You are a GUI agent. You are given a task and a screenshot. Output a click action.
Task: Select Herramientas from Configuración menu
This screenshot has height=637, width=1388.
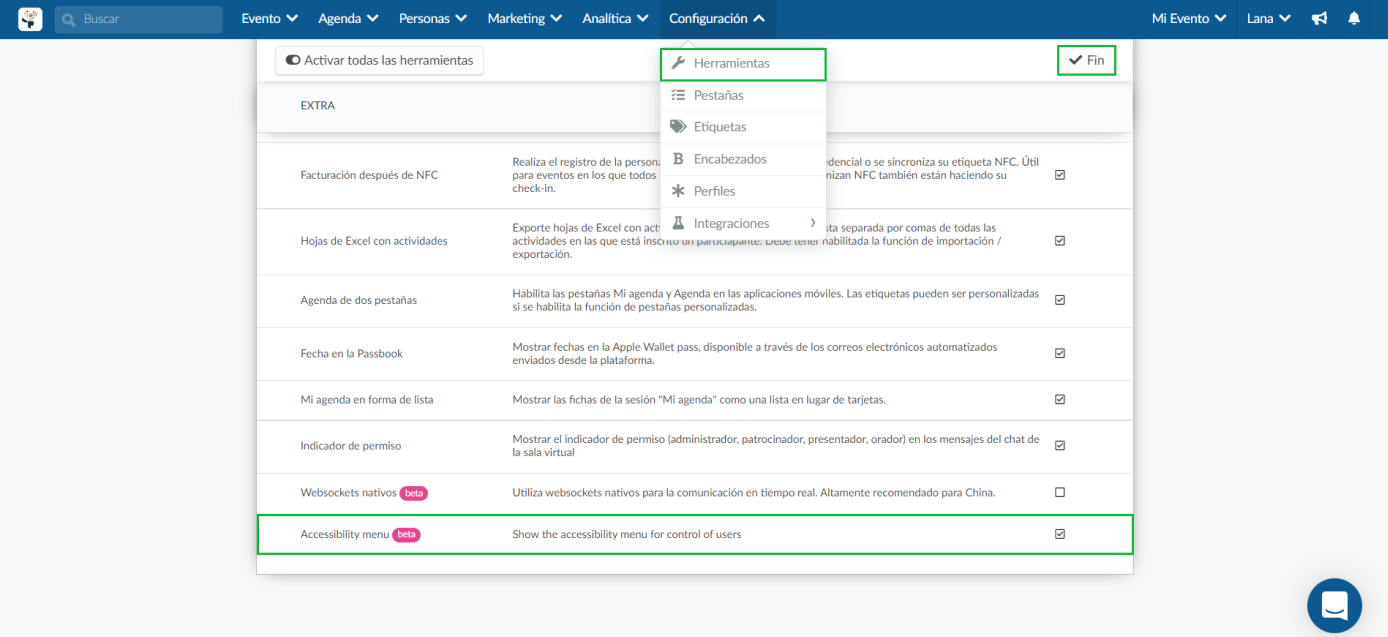743,64
